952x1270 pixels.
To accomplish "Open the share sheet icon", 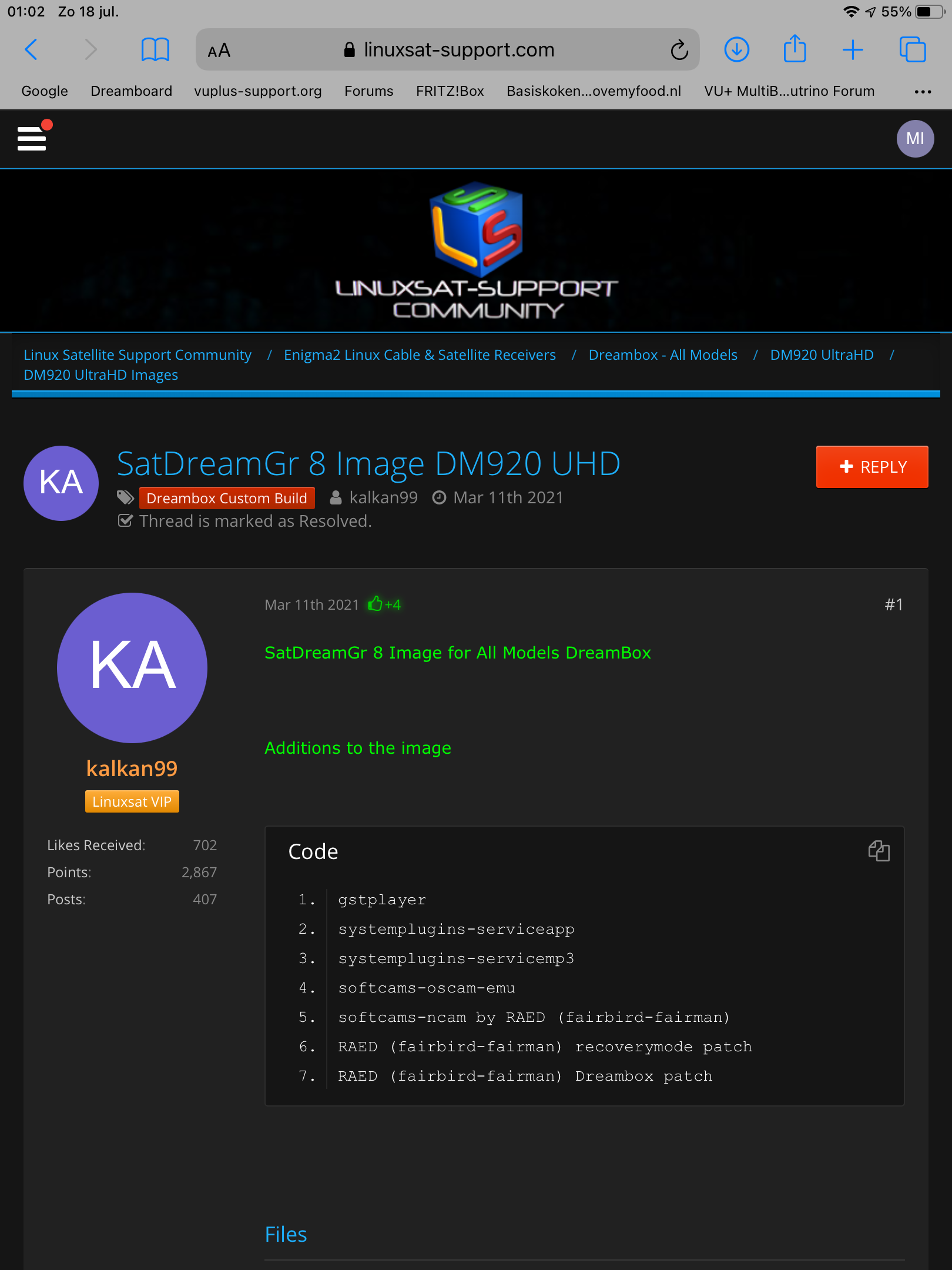I will coord(795,48).
